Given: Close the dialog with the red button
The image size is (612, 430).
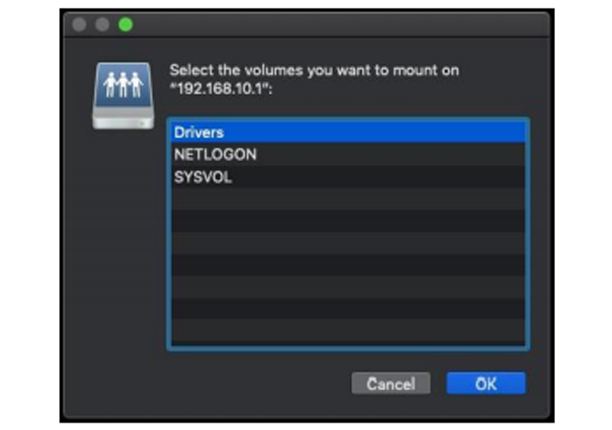Looking at the screenshot, I should [x=81, y=24].
